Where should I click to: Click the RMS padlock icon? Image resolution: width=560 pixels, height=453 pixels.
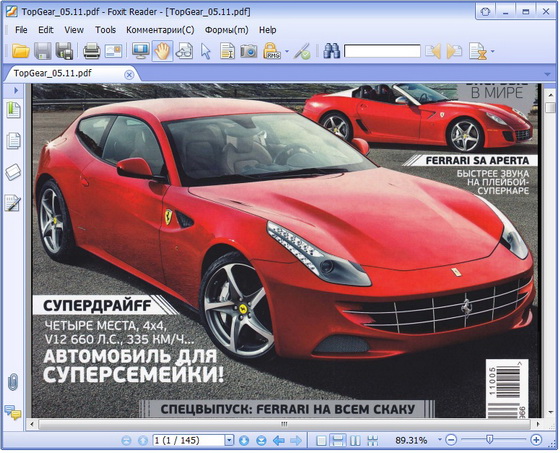tap(272, 51)
